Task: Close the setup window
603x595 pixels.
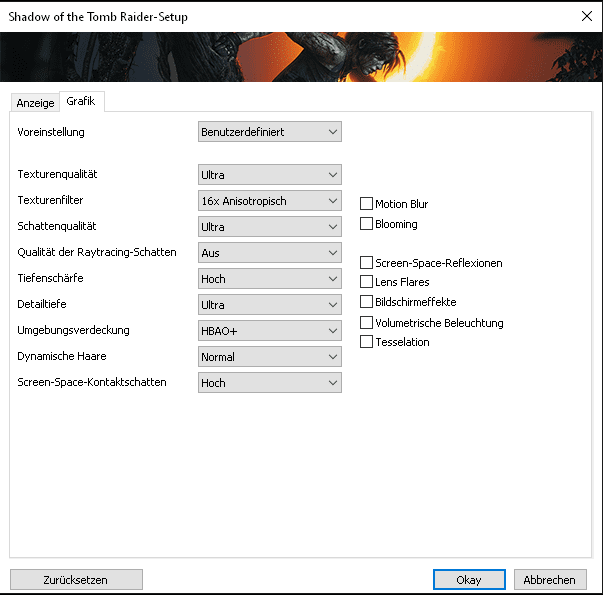Action: tap(584, 16)
